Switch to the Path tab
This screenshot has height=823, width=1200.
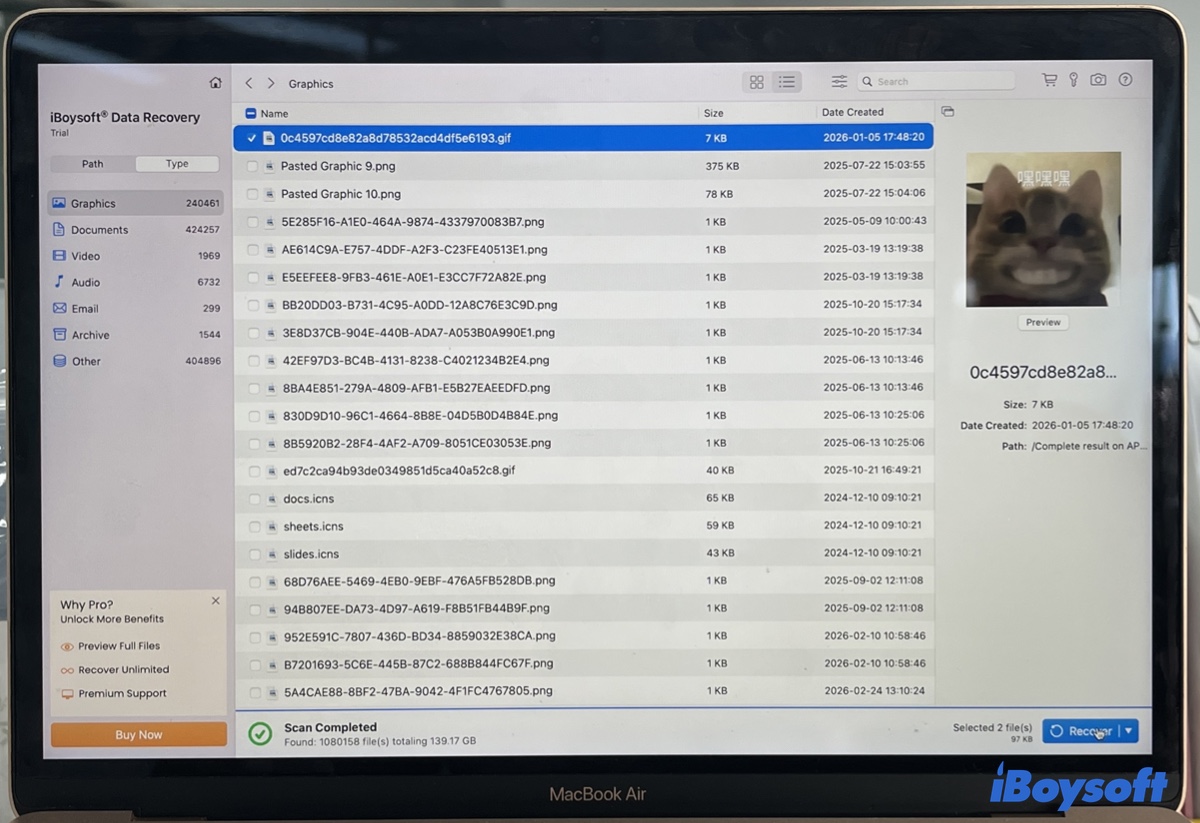[x=92, y=163]
